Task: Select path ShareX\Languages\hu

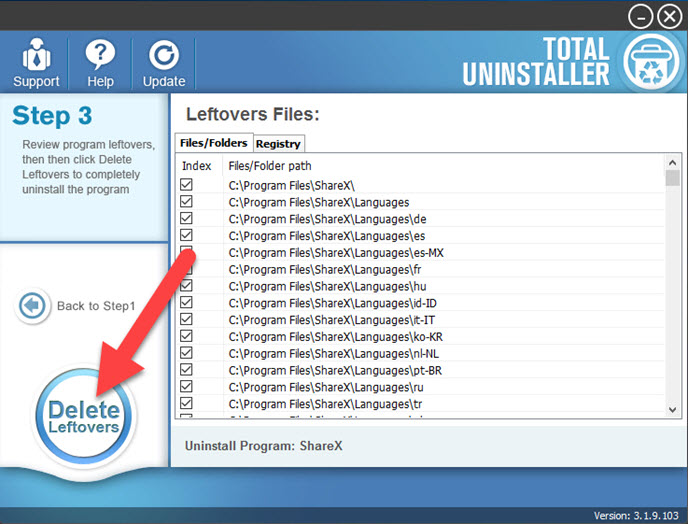Action: tap(327, 287)
